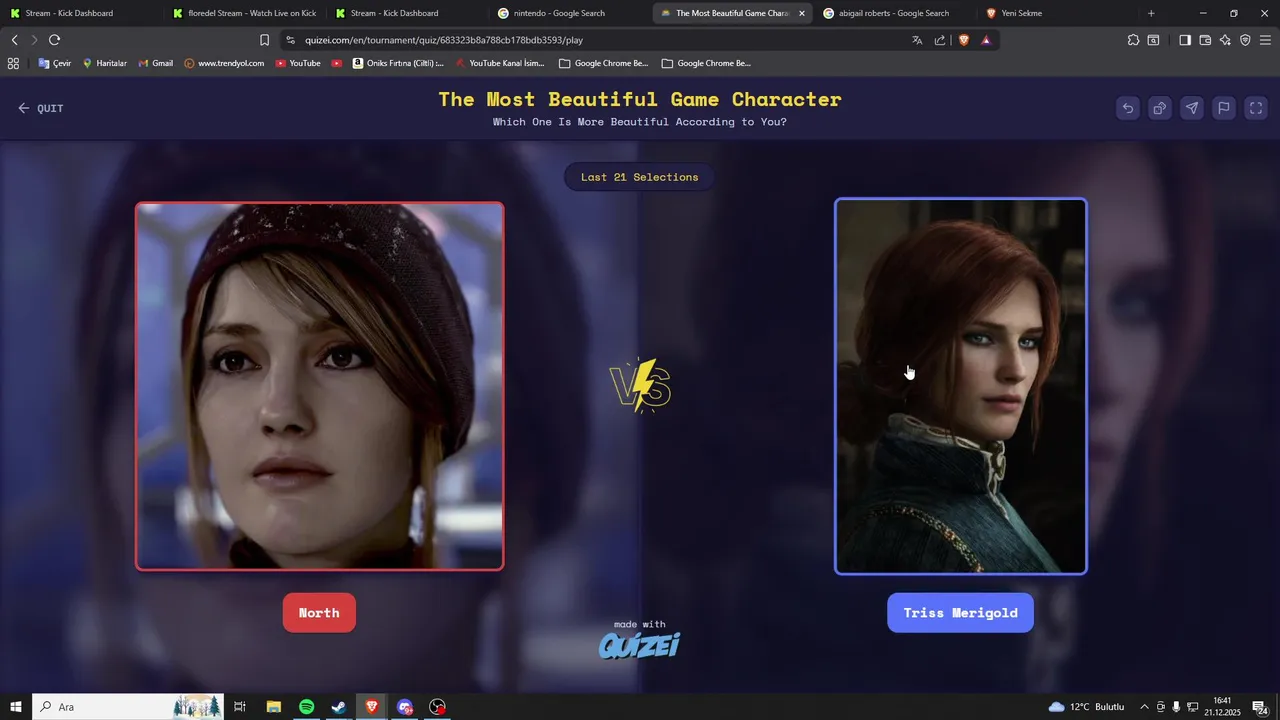Click the Ara taskbar search box

pyautogui.click(x=128, y=707)
